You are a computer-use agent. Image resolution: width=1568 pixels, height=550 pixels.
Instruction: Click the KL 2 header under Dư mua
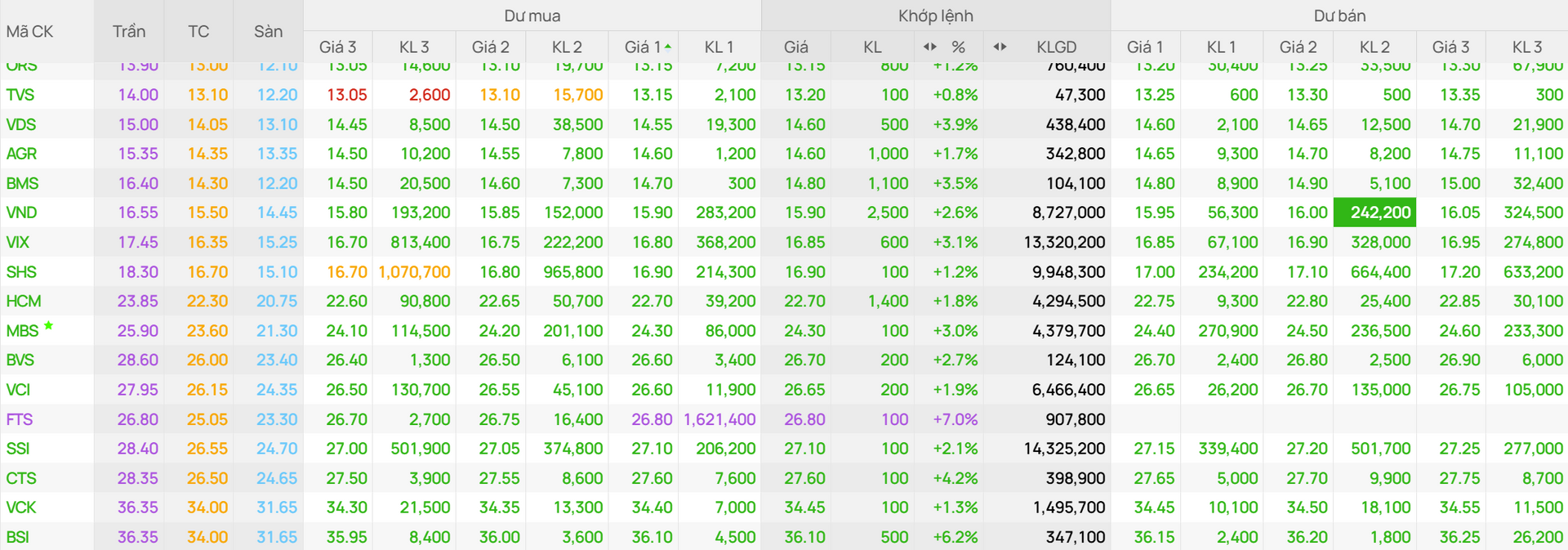567,47
